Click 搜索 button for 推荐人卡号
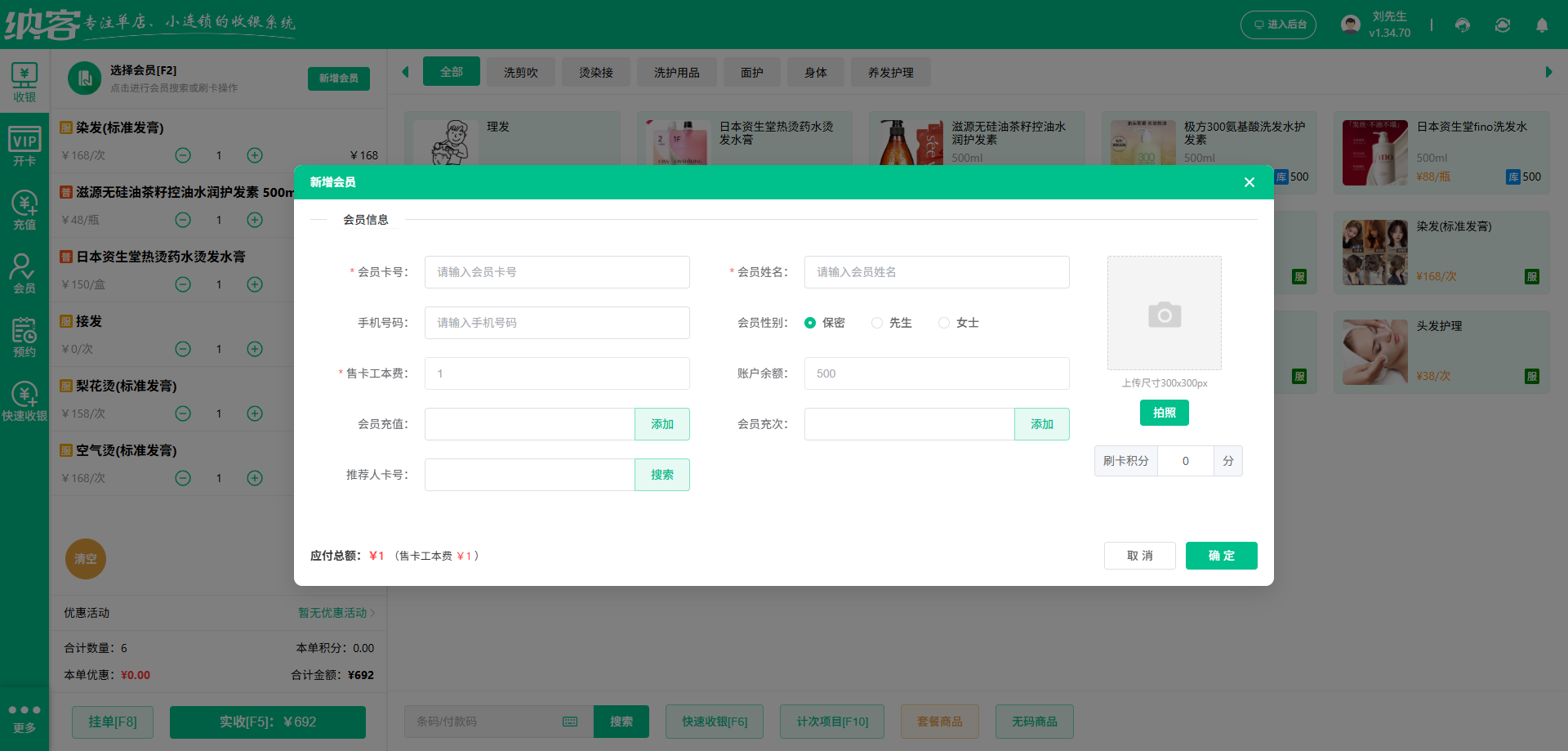This screenshot has height=751, width=1568. (x=662, y=475)
